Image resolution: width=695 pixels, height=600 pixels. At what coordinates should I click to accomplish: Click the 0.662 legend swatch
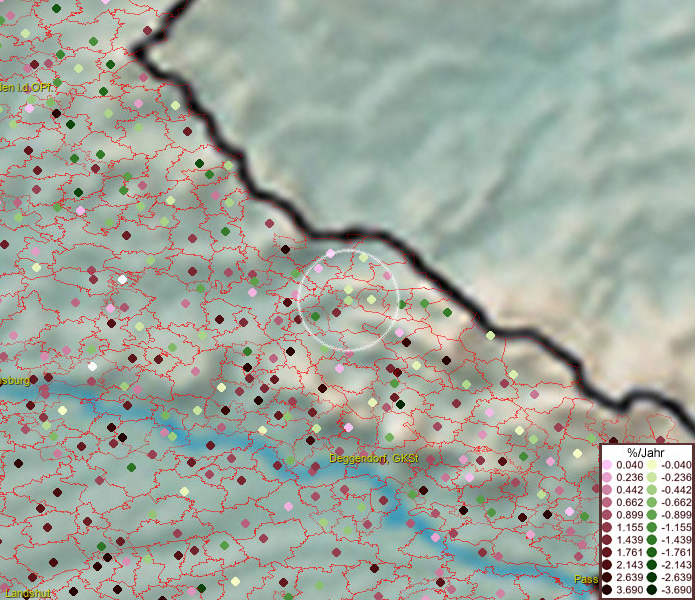pos(607,503)
